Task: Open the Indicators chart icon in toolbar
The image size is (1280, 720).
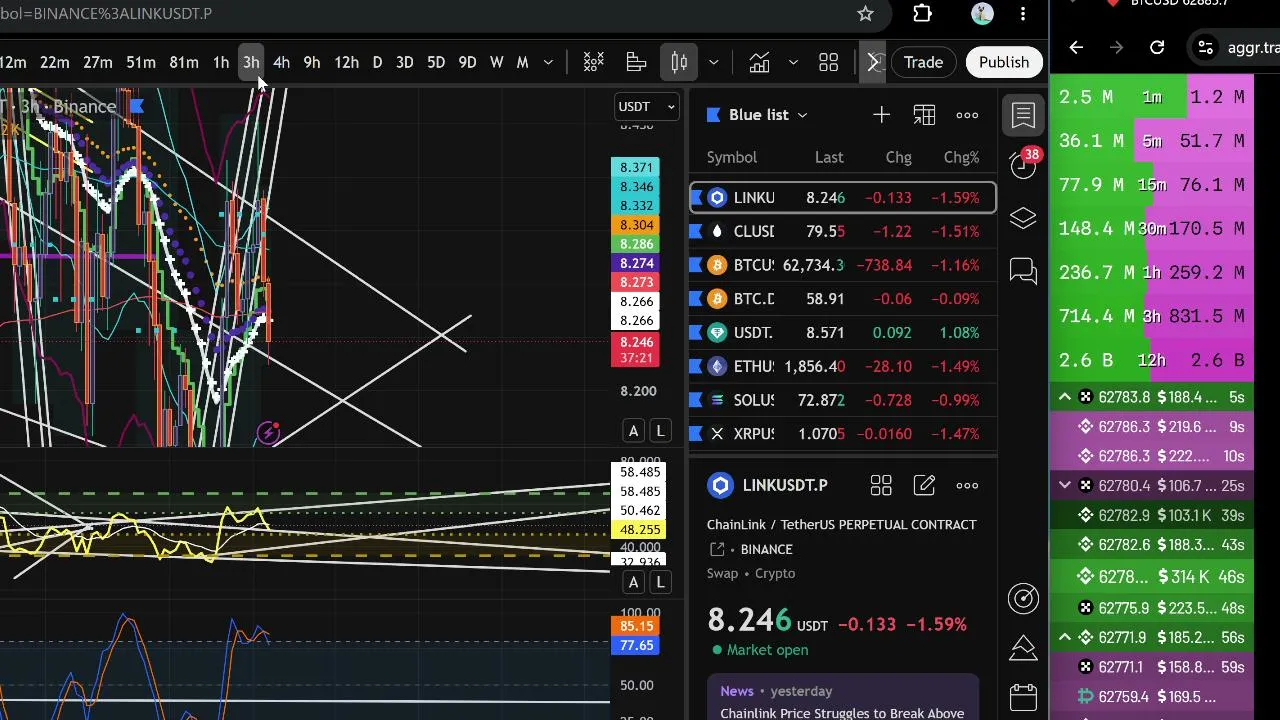Action: 759,63
